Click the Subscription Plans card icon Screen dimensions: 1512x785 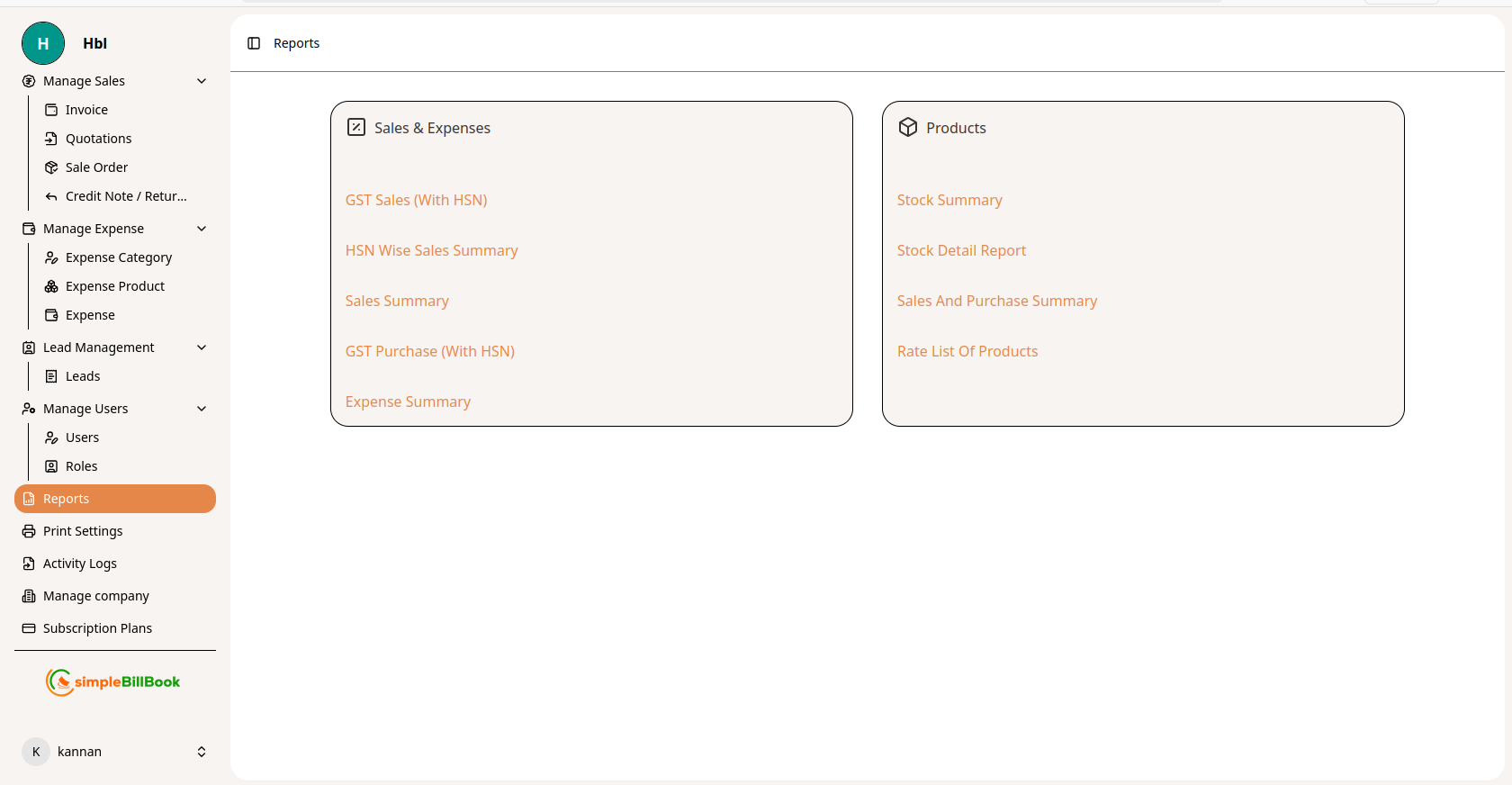[x=29, y=628]
